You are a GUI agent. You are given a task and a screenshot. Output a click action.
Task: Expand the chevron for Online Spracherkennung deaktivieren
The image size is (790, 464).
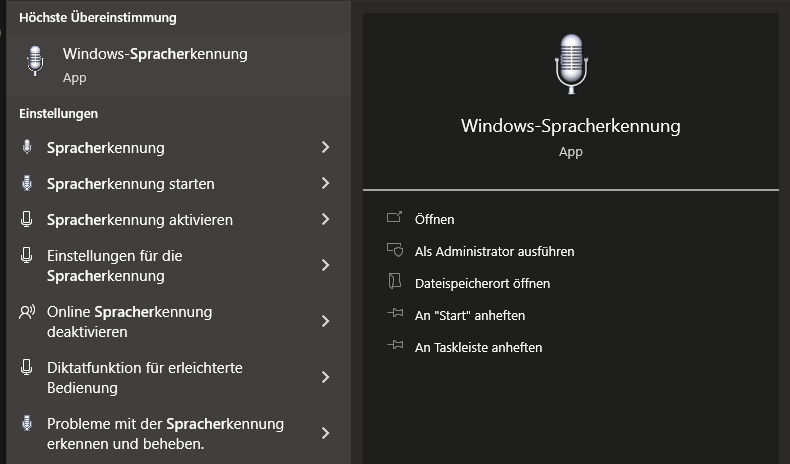[325, 321]
